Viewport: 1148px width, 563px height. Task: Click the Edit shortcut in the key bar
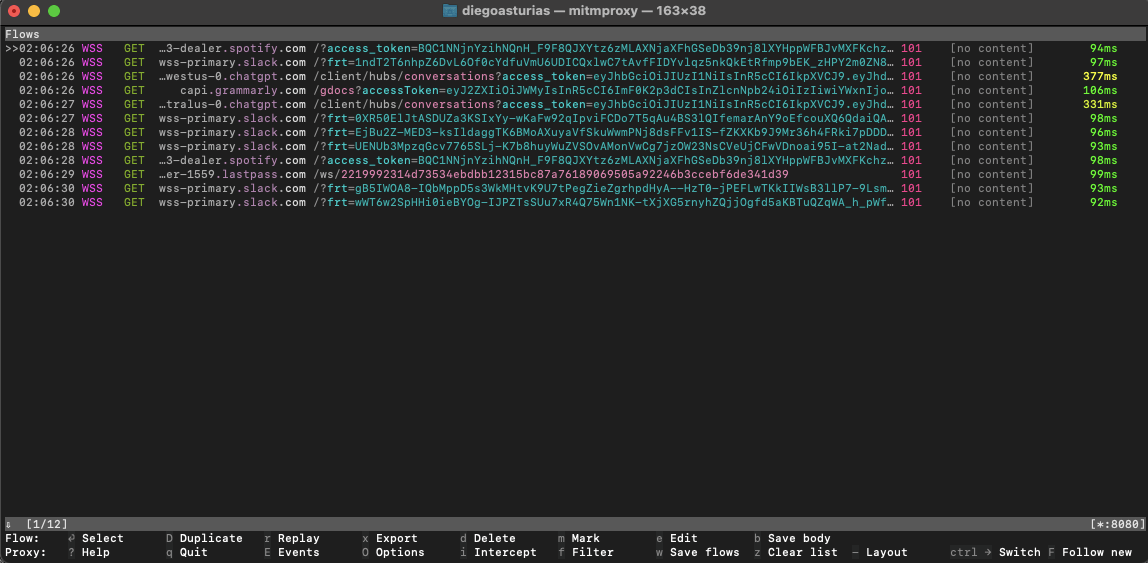pyautogui.click(x=684, y=538)
